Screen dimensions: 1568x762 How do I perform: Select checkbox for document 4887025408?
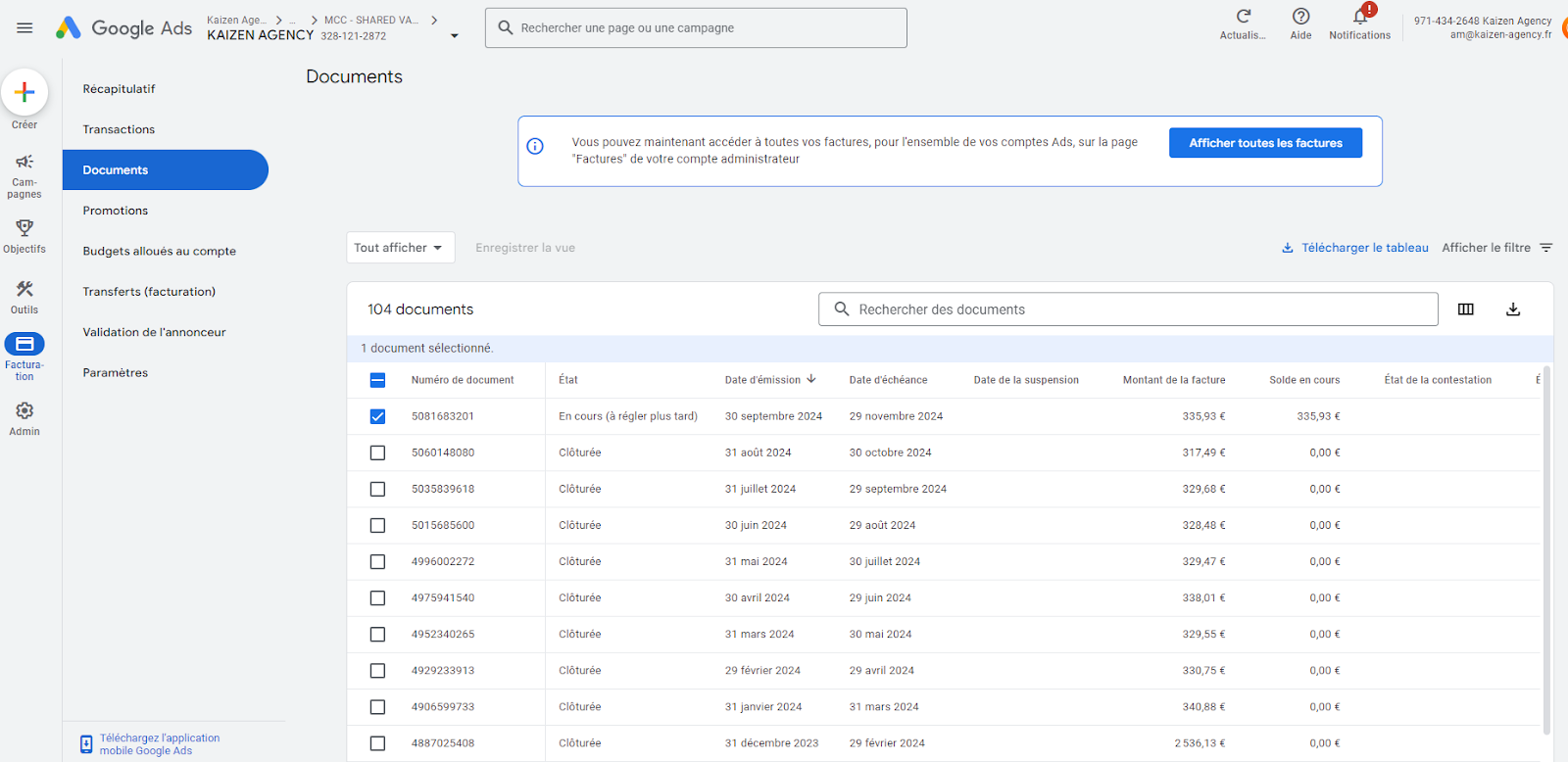[x=377, y=742]
